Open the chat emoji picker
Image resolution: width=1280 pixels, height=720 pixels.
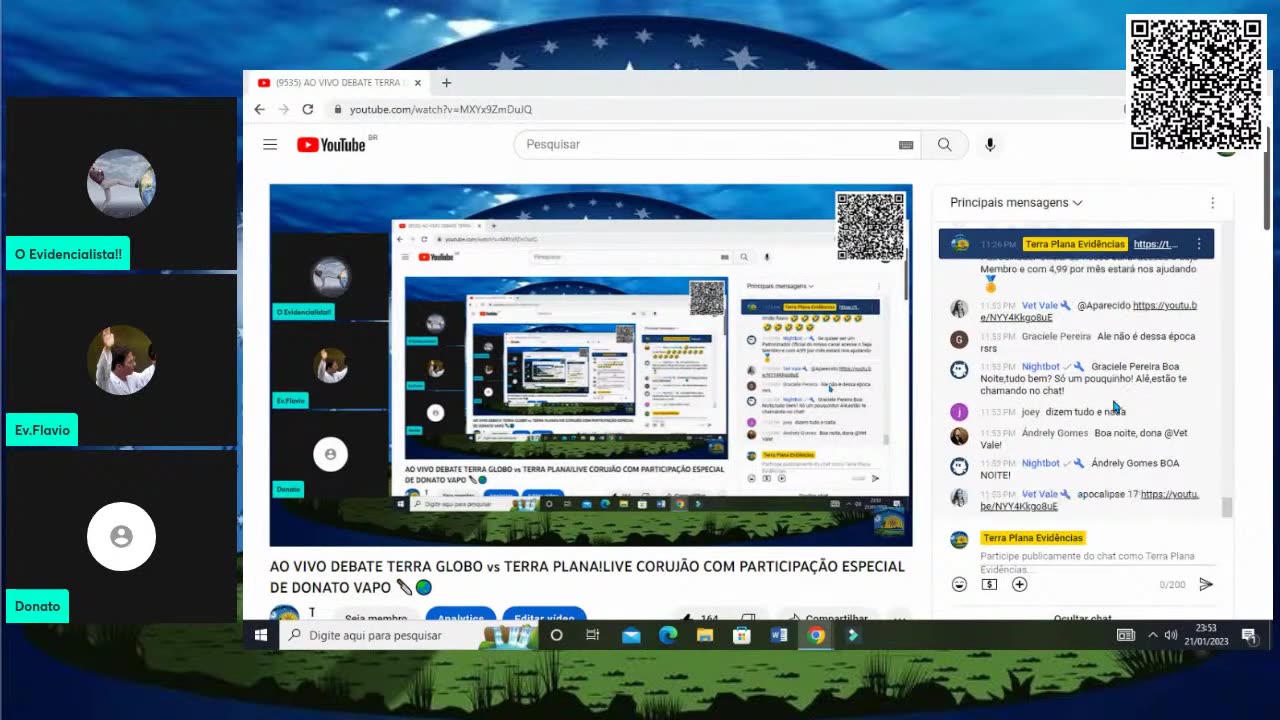(x=959, y=584)
